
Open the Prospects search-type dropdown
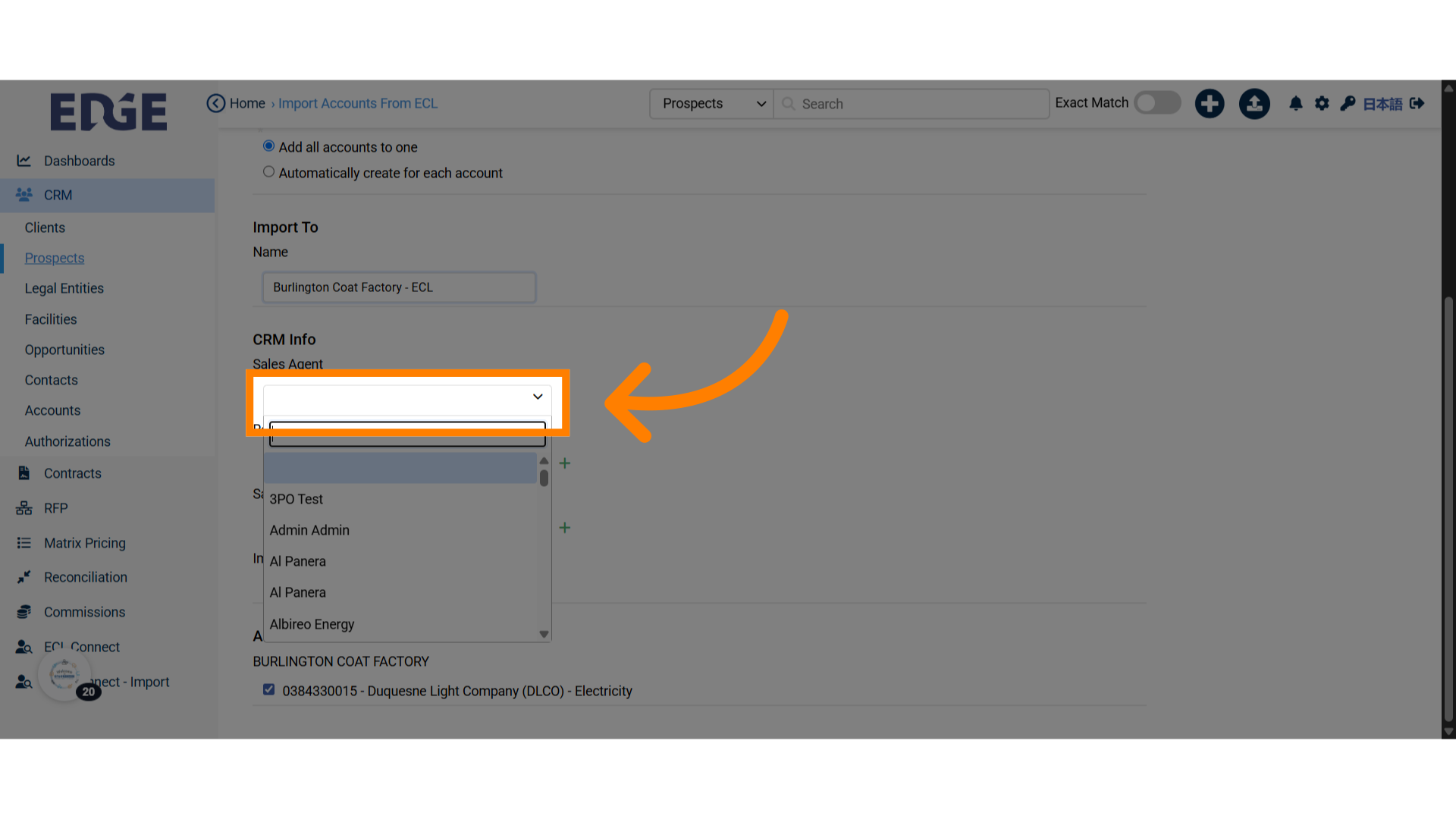[711, 104]
